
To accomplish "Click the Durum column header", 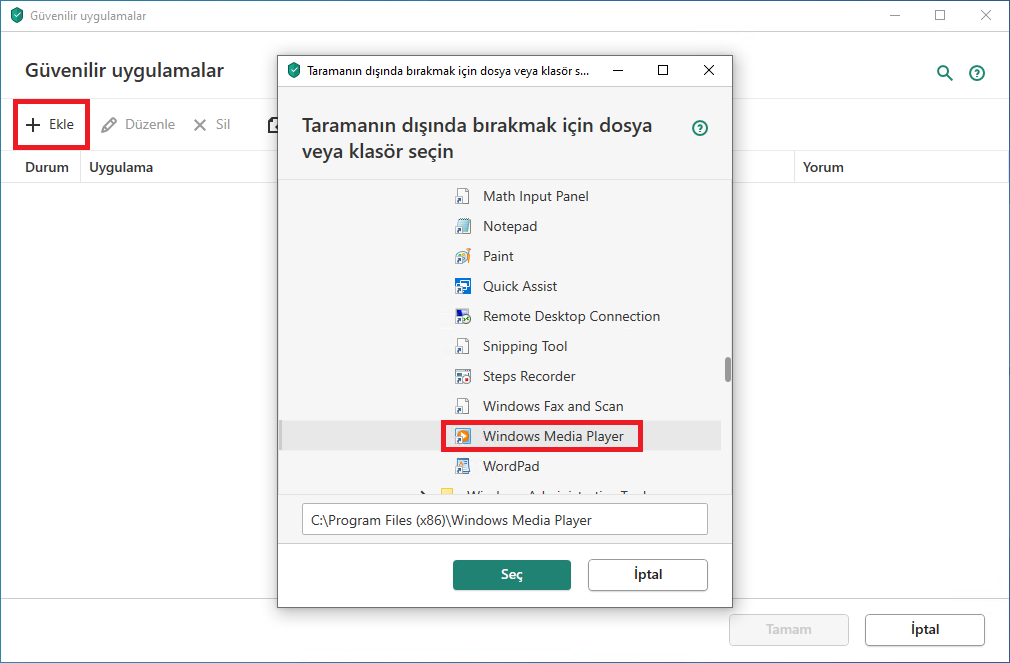I will [46, 167].
